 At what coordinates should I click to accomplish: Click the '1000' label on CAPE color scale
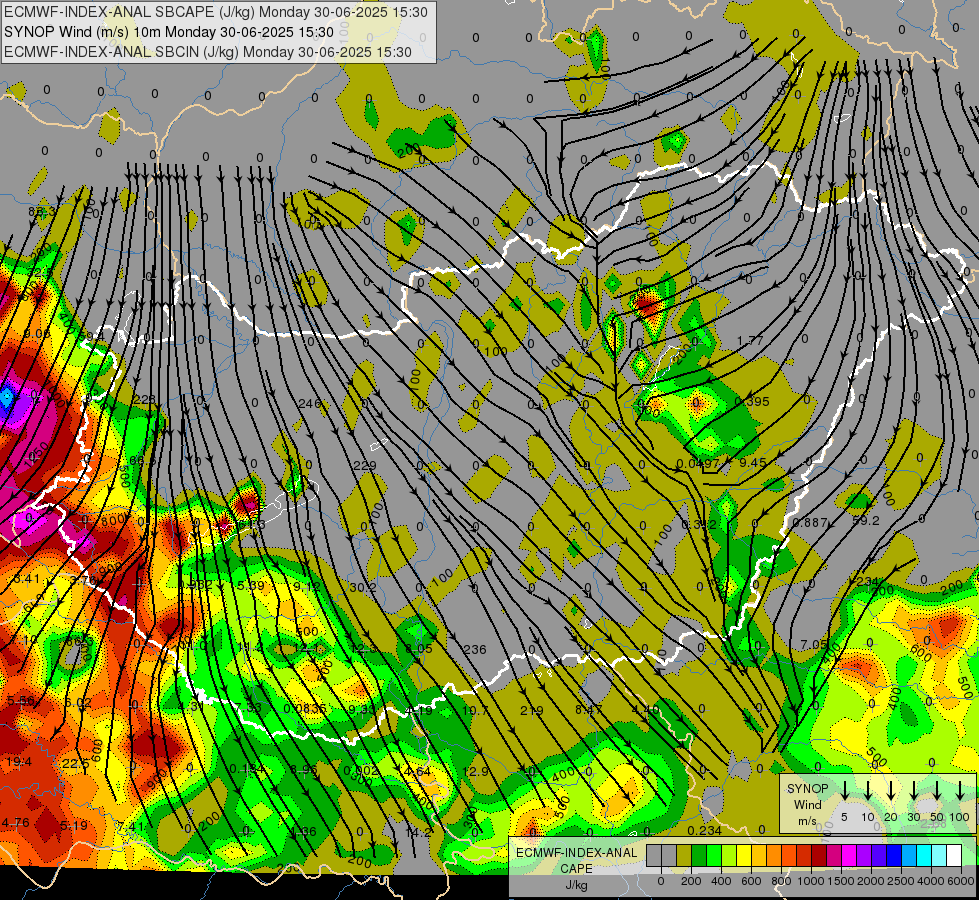810,881
